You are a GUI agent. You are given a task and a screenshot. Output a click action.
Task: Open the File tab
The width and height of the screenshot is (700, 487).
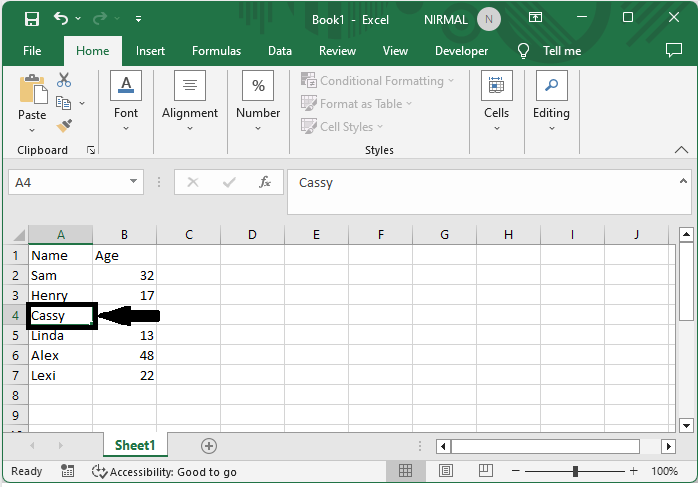(x=32, y=51)
